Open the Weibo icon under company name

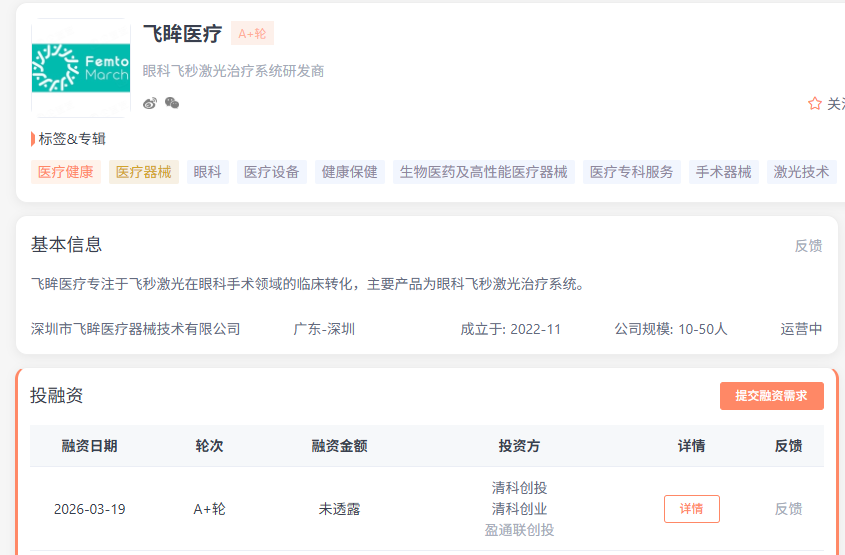[x=150, y=103]
